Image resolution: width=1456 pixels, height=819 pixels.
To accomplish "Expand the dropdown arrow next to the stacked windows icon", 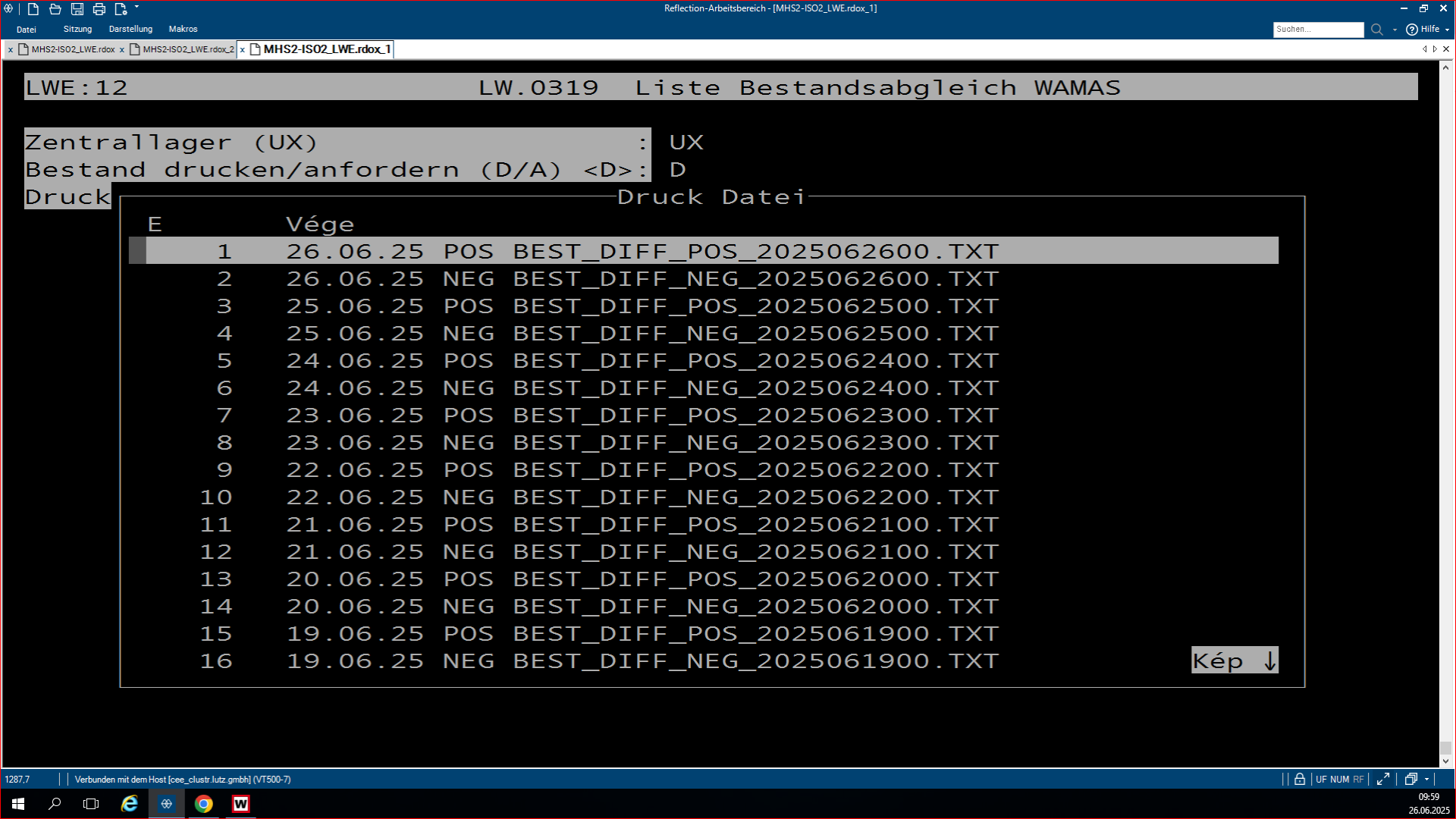I will (1426, 779).
